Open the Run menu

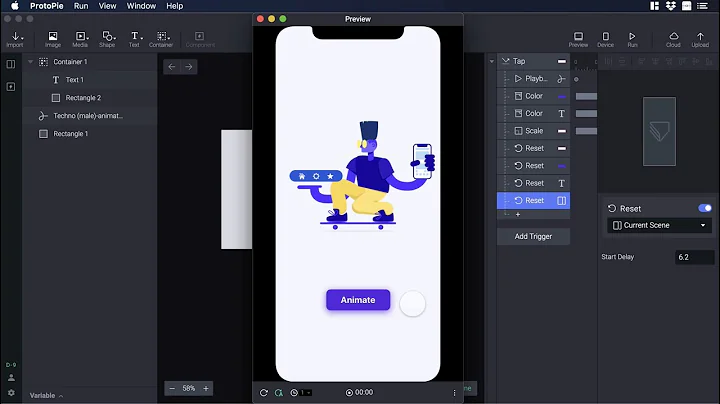pyautogui.click(x=81, y=6)
